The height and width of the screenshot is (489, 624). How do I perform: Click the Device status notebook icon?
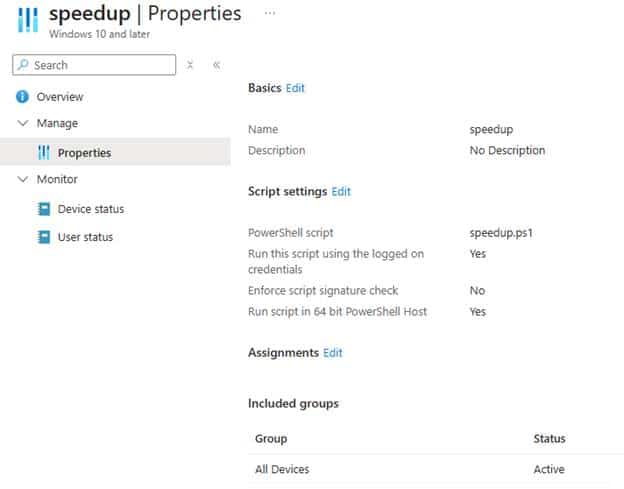43,209
